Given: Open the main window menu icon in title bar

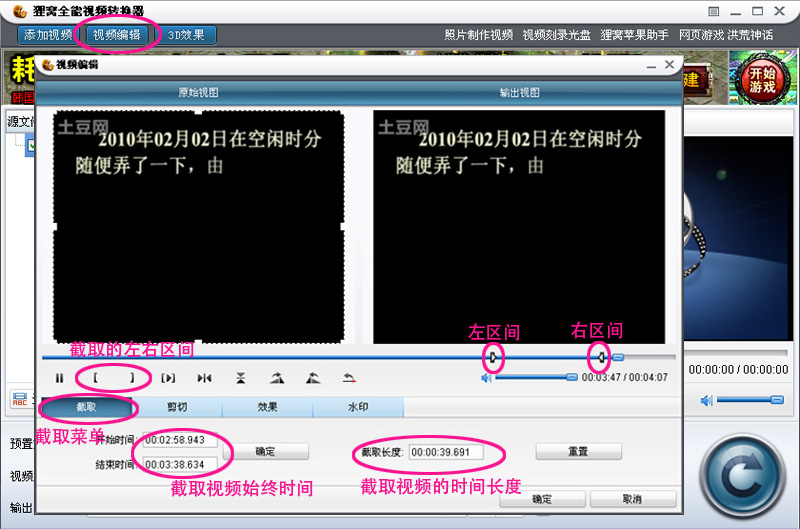Looking at the screenshot, I should tap(713, 11).
